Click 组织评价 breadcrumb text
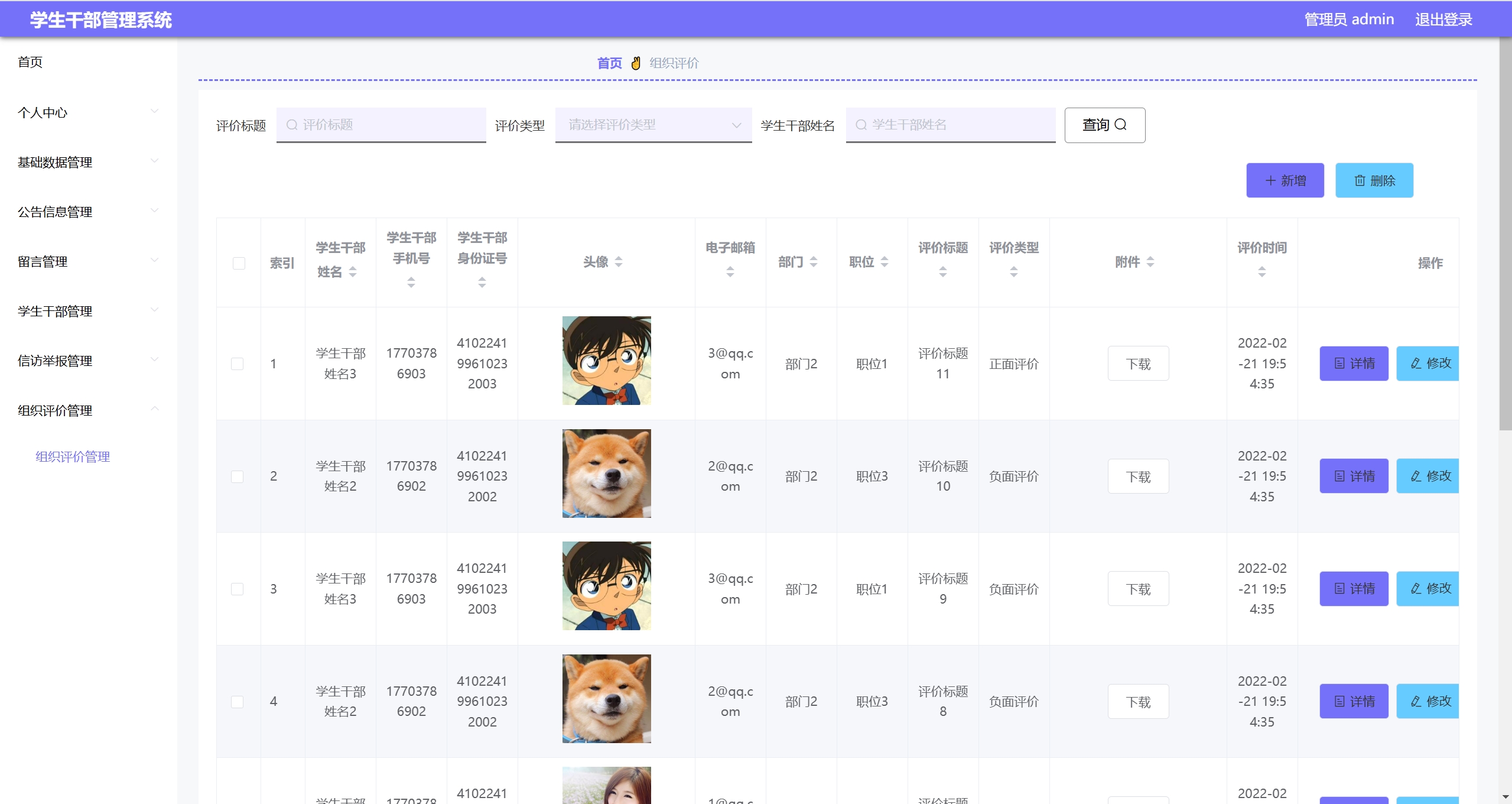Viewport: 1512px width, 804px height. [x=674, y=63]
